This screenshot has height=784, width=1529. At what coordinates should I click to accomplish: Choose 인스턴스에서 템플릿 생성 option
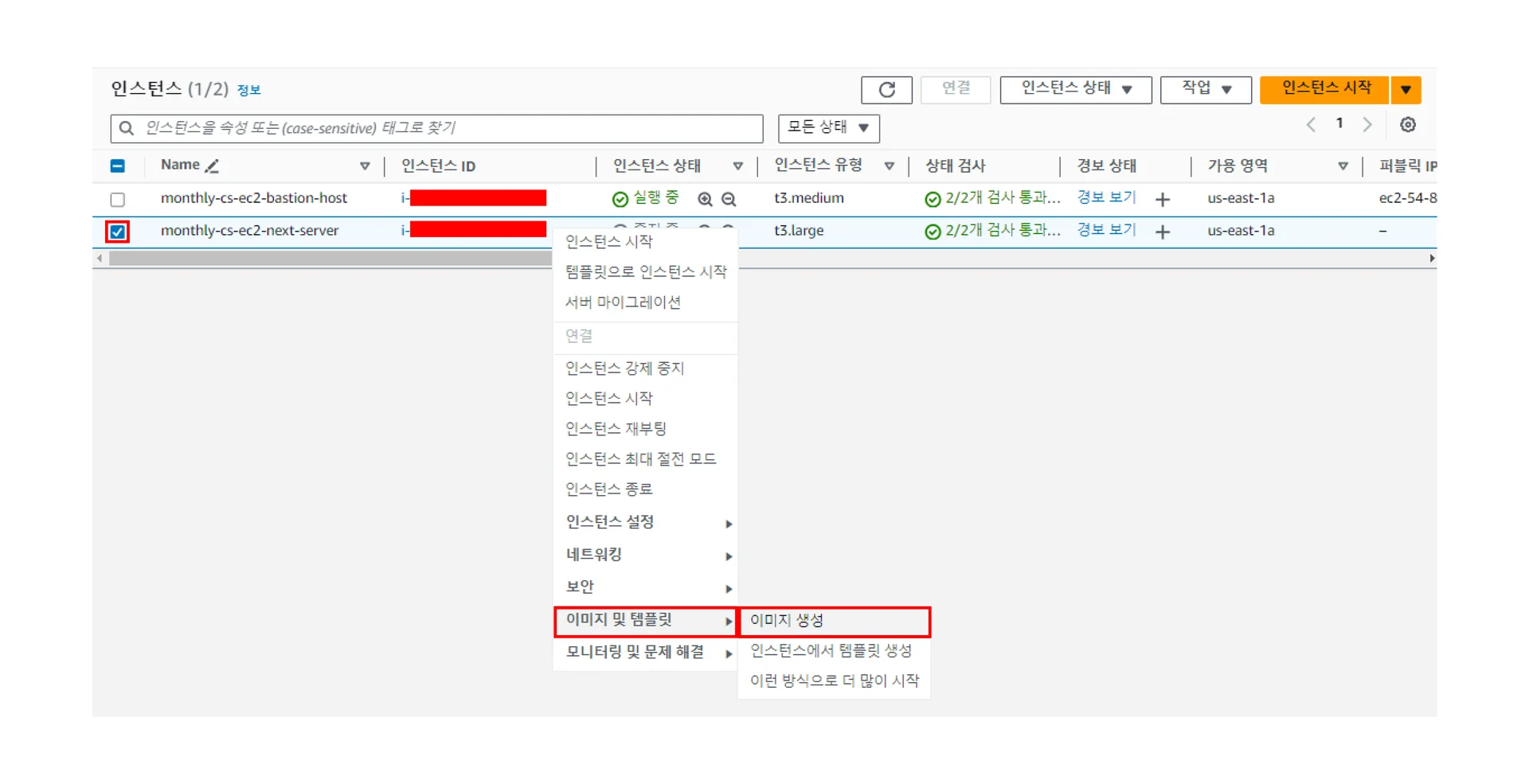pyautogui.click(x=834, y=651)
